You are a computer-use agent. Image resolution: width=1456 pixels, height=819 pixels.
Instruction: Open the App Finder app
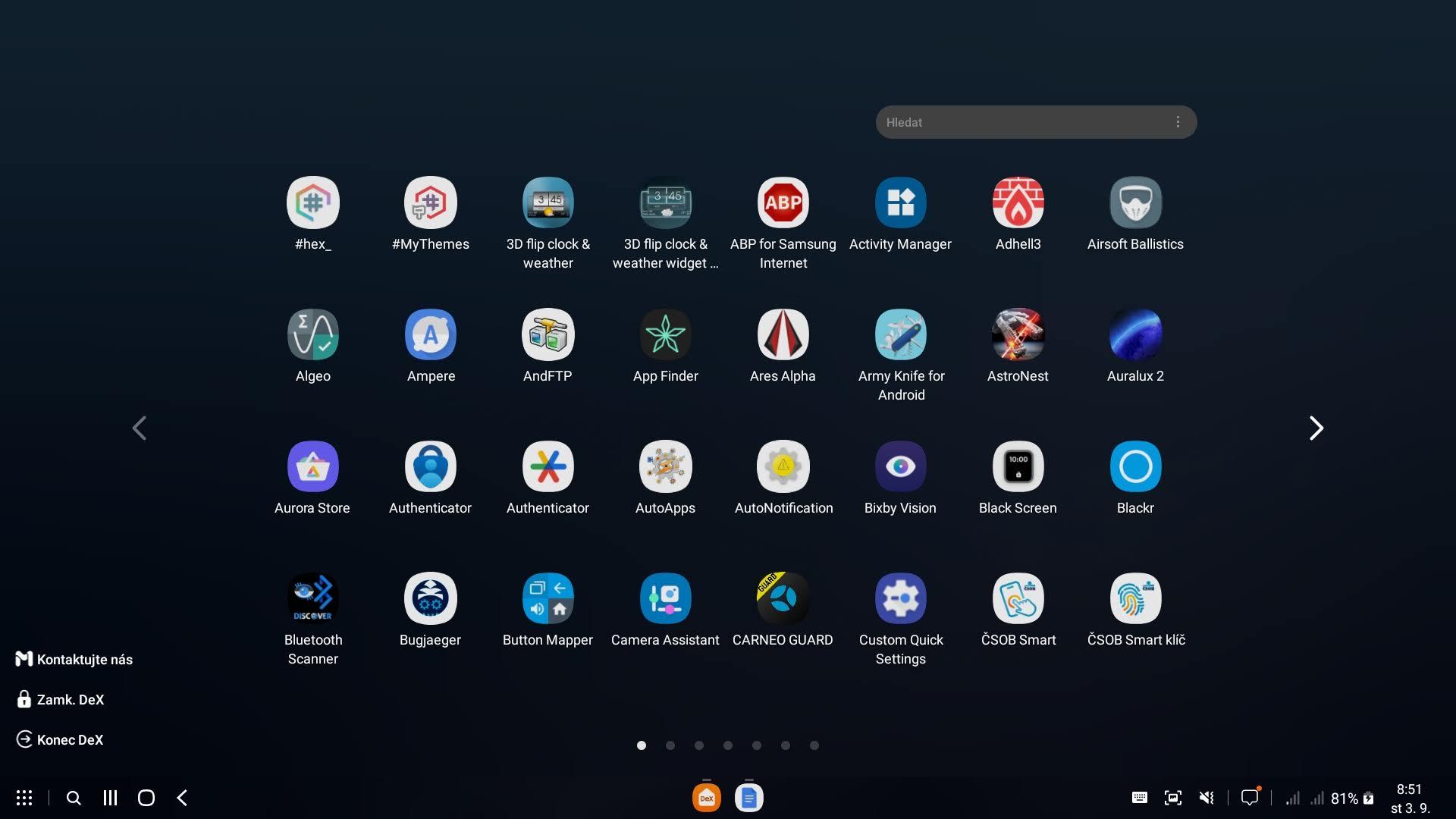point(665,334)
